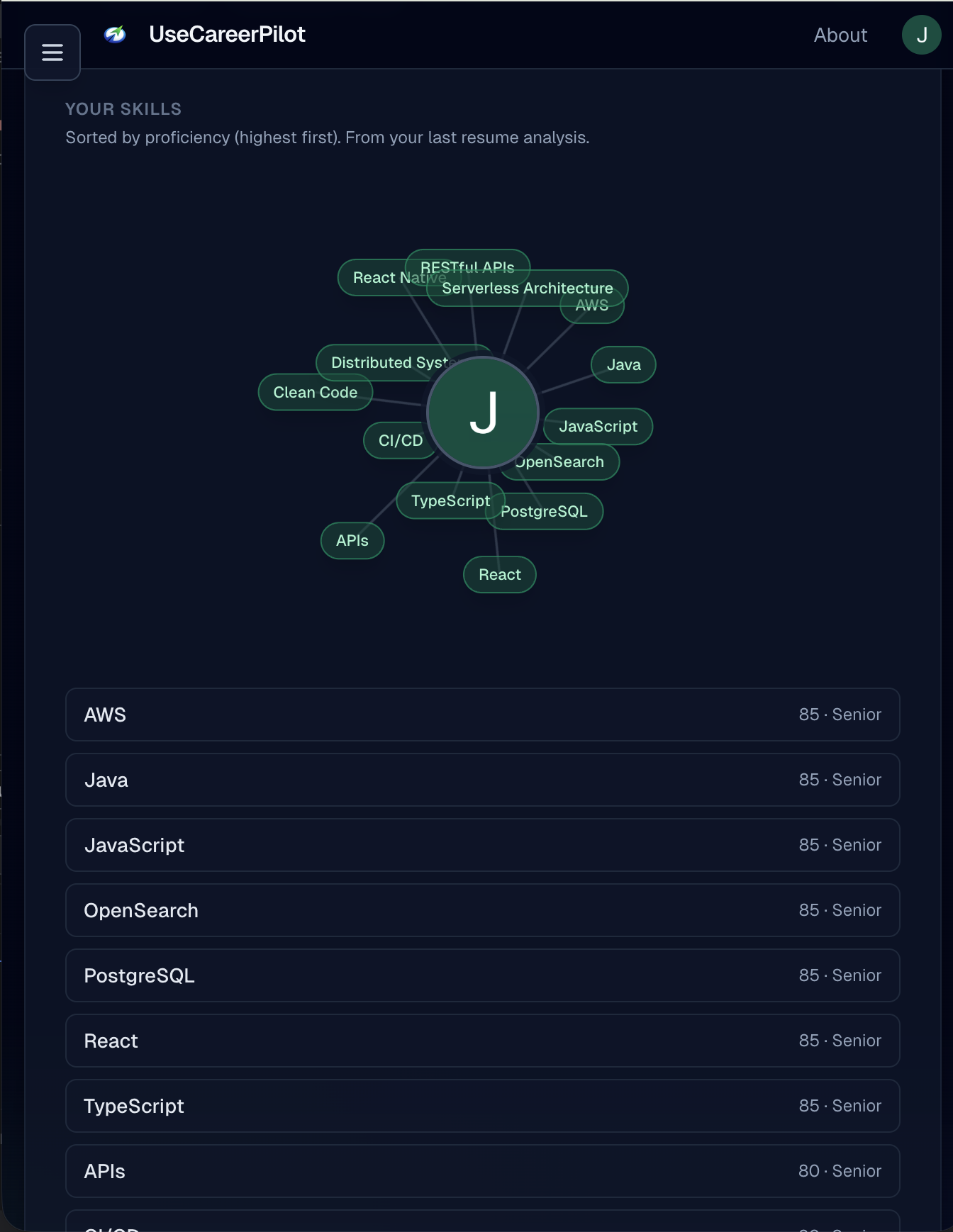Click the AWS node in the skill graph
The width and height of the screenshot is (953, 1232).
tap(591, 305)
